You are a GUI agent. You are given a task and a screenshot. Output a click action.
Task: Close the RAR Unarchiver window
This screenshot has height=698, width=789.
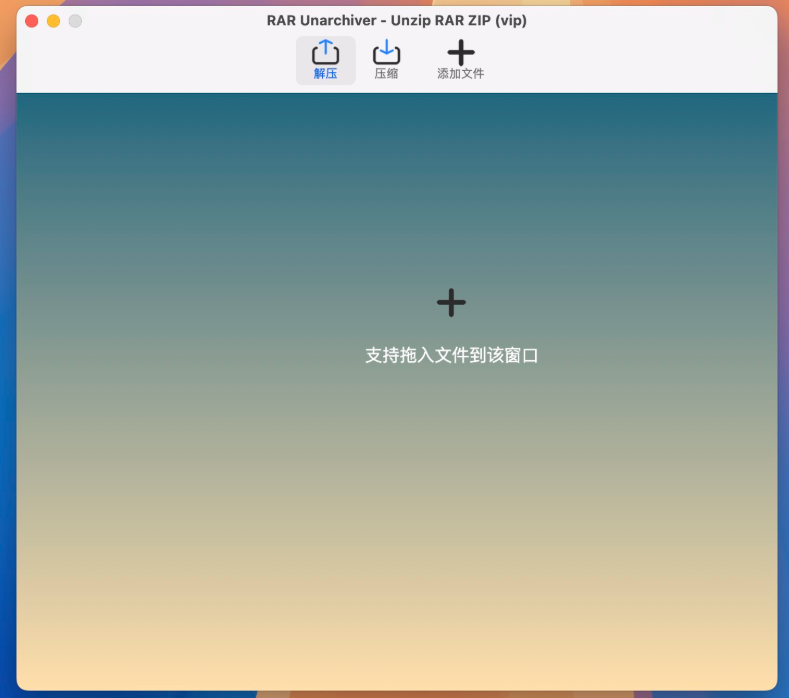[x=32, y=21]
